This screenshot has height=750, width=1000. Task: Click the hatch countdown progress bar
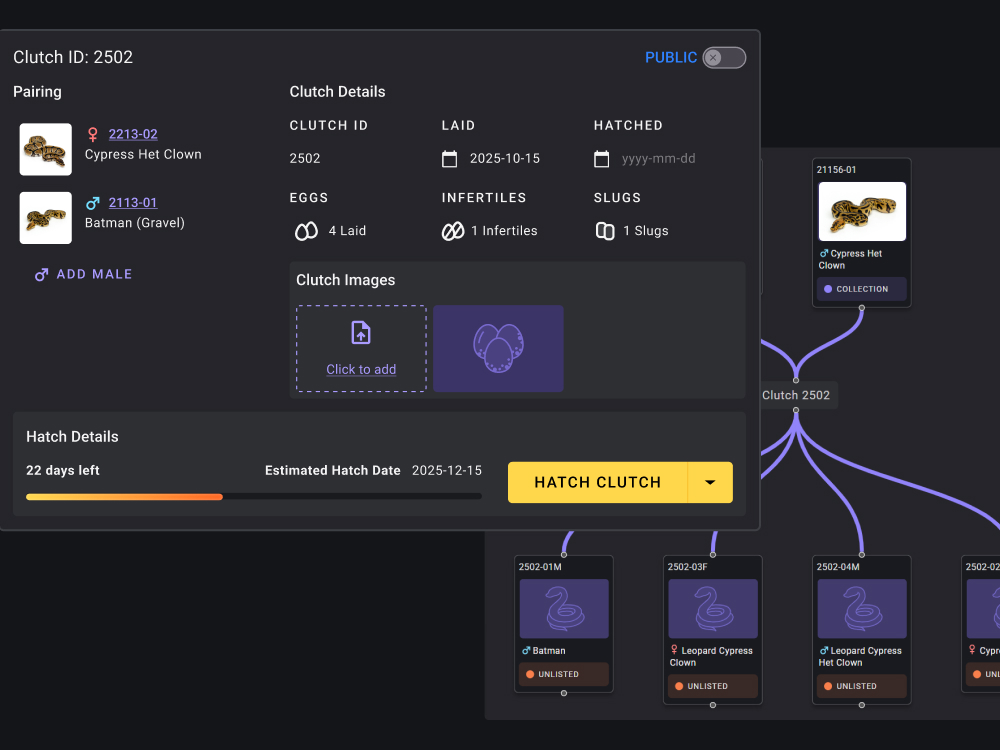pyautogui.click(x=253, y=496)
